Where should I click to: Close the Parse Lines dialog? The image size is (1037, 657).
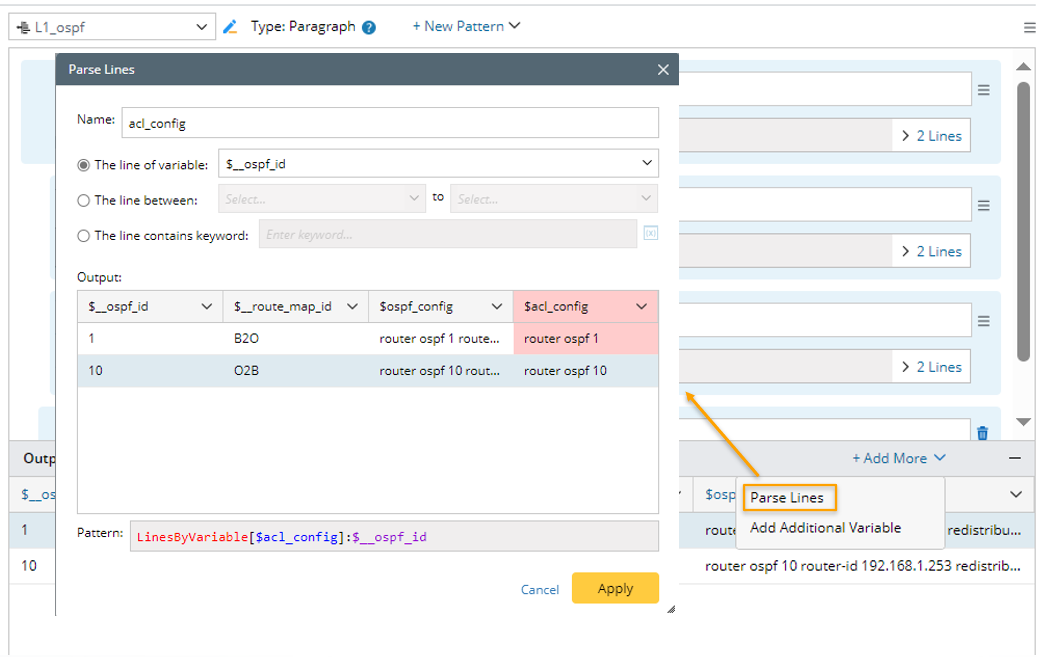tap(663, 70)
